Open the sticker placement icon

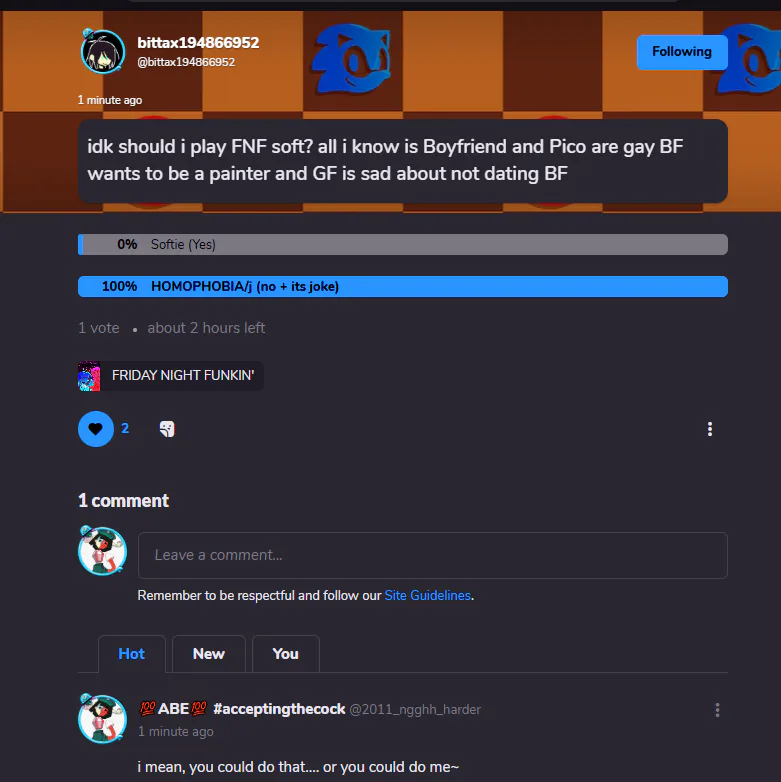167,429
